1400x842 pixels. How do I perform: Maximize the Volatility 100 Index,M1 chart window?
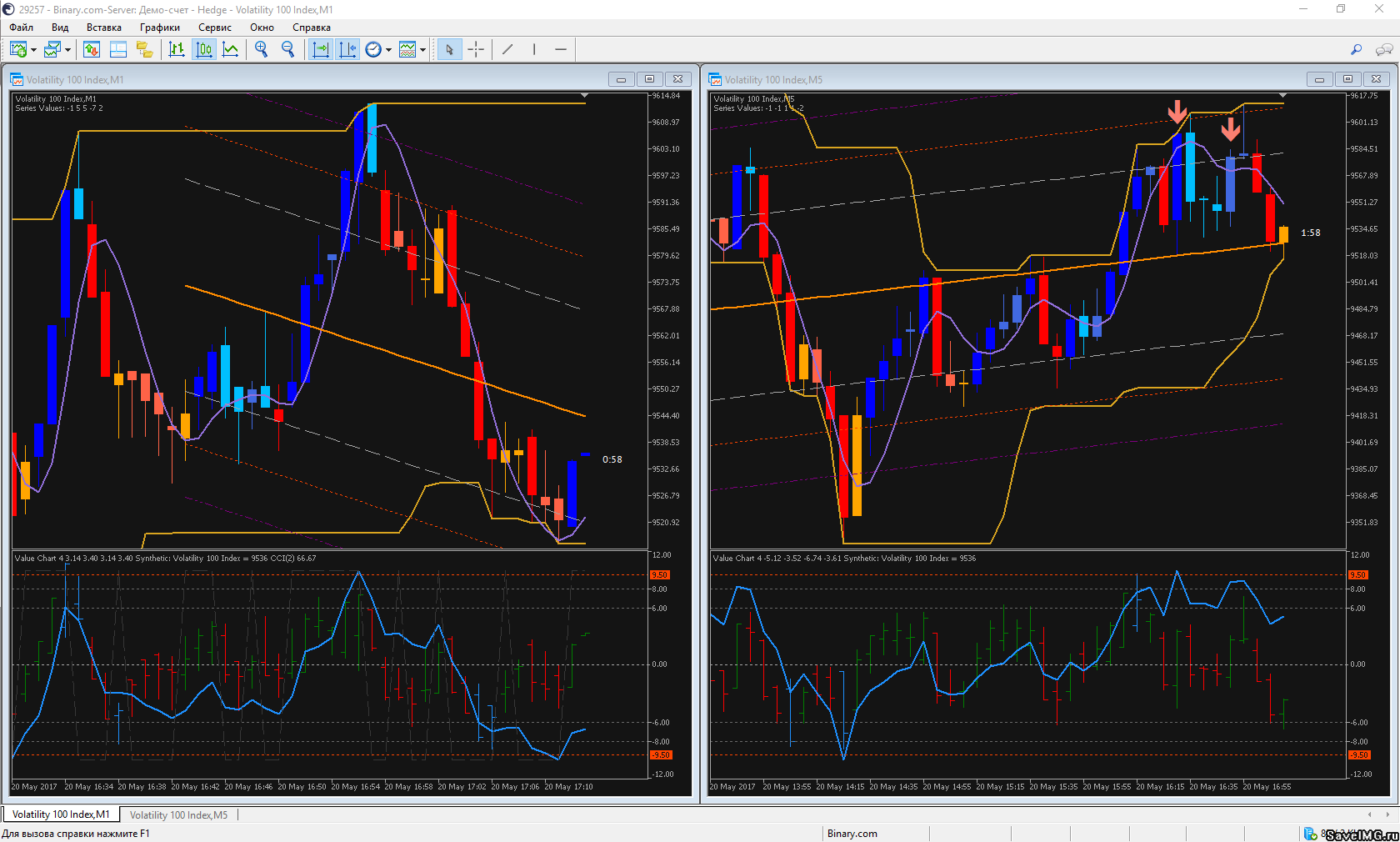649,79
